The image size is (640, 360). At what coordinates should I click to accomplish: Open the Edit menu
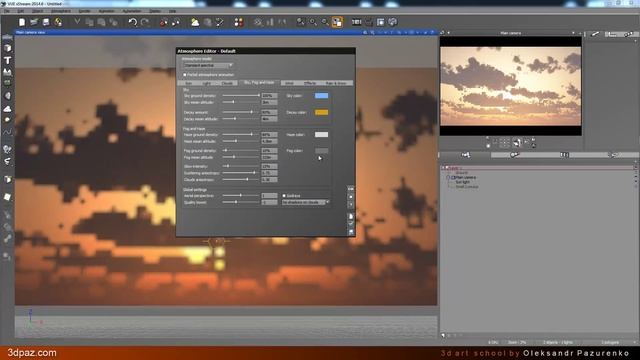[x=20, y=11]
